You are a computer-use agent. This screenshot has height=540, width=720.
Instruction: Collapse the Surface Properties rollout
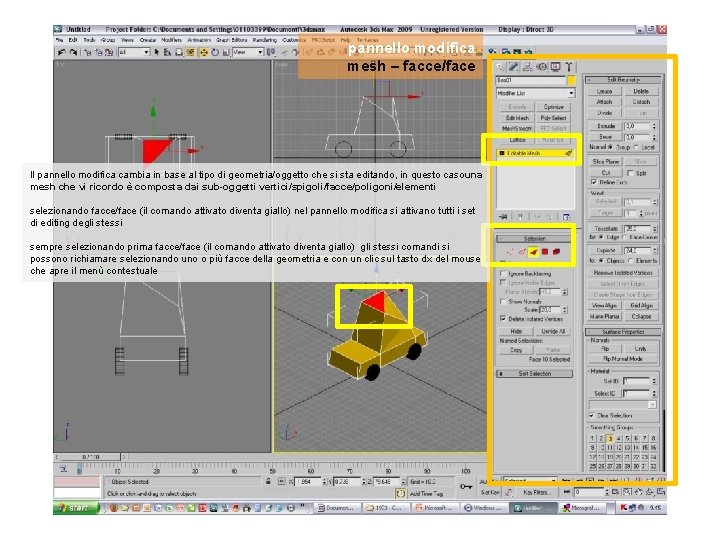coord(624,332)
